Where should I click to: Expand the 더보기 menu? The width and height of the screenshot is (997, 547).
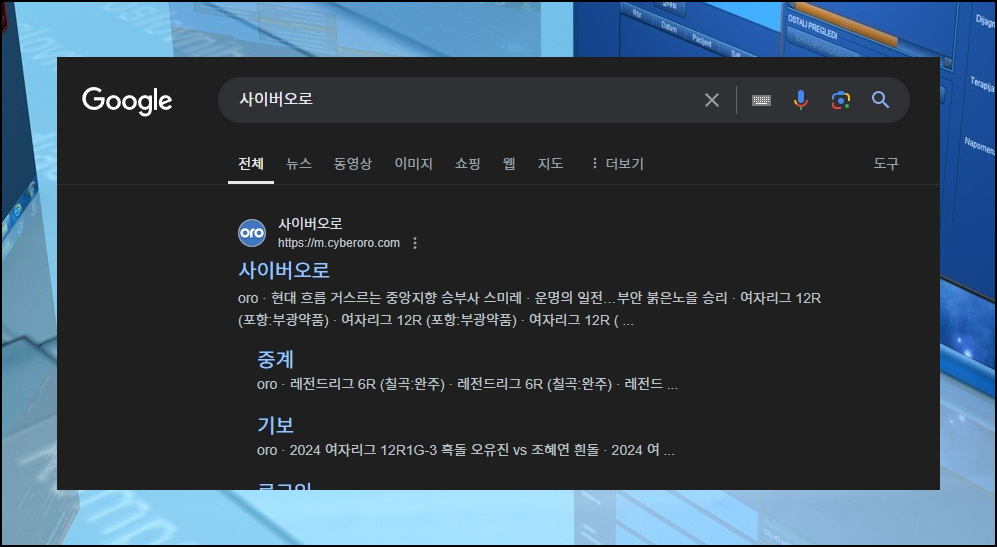tap(617, 163)
